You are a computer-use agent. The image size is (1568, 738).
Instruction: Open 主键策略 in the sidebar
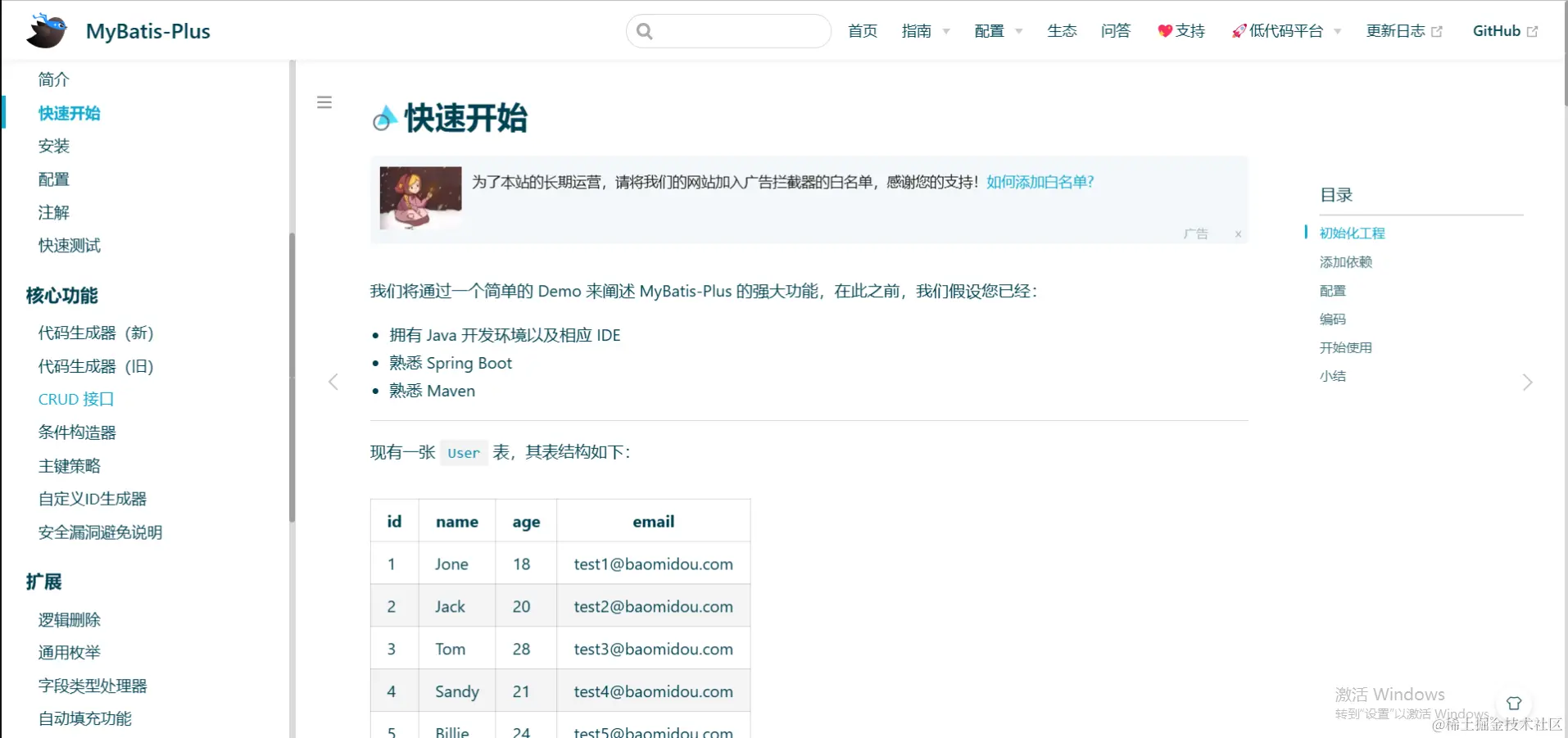click(x=70, y=466)
